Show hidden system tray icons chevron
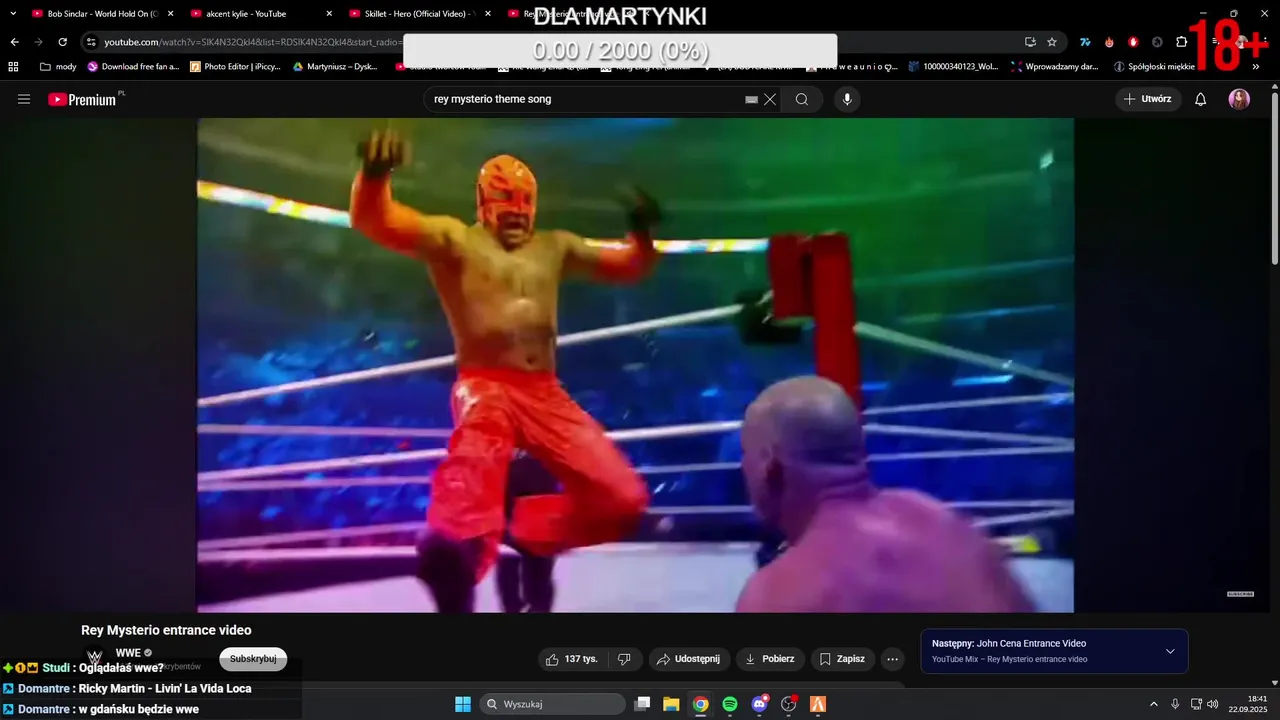 click(1153, 704)
